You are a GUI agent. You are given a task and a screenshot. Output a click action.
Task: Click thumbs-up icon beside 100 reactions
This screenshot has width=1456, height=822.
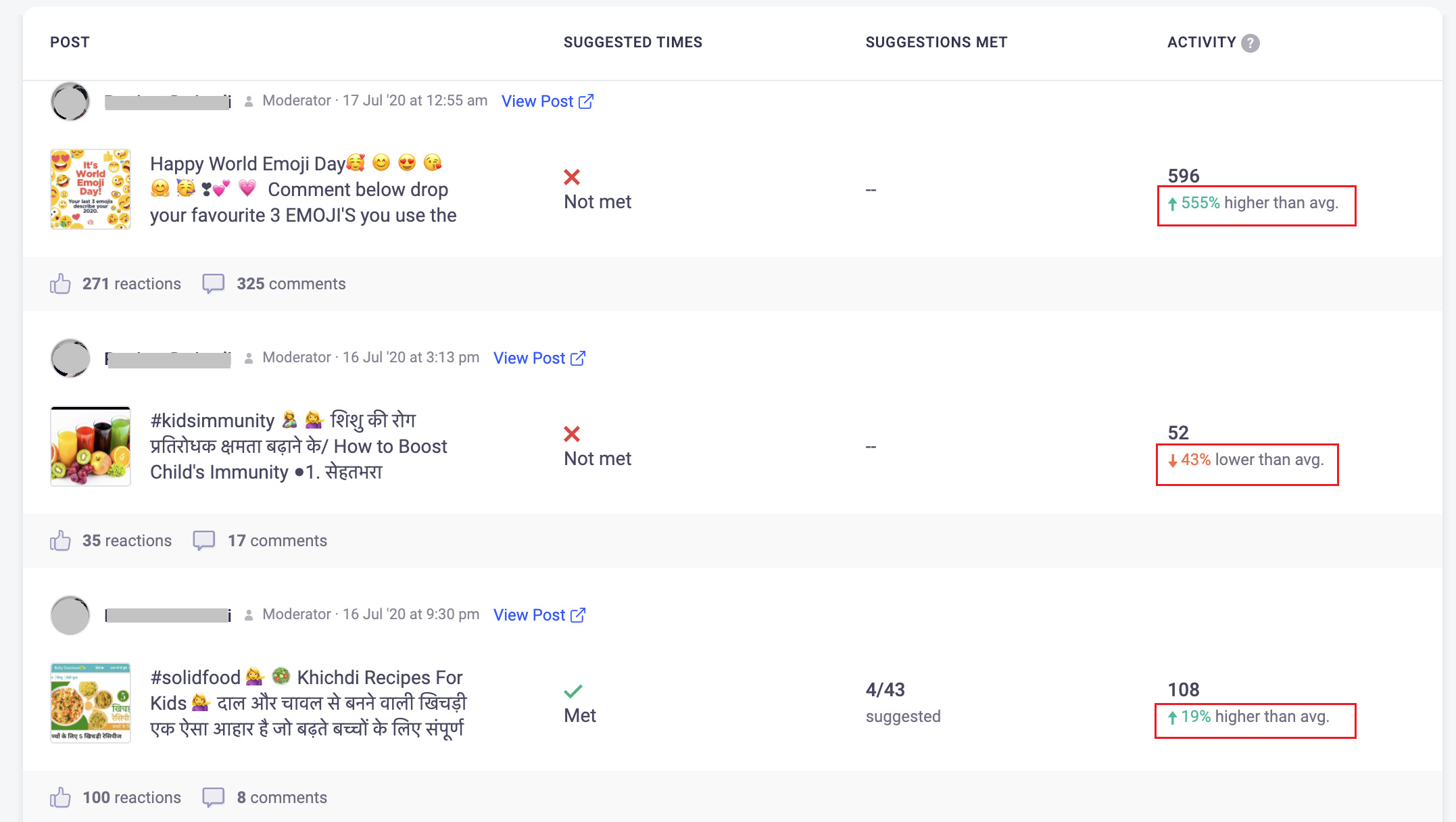[60, 798]
